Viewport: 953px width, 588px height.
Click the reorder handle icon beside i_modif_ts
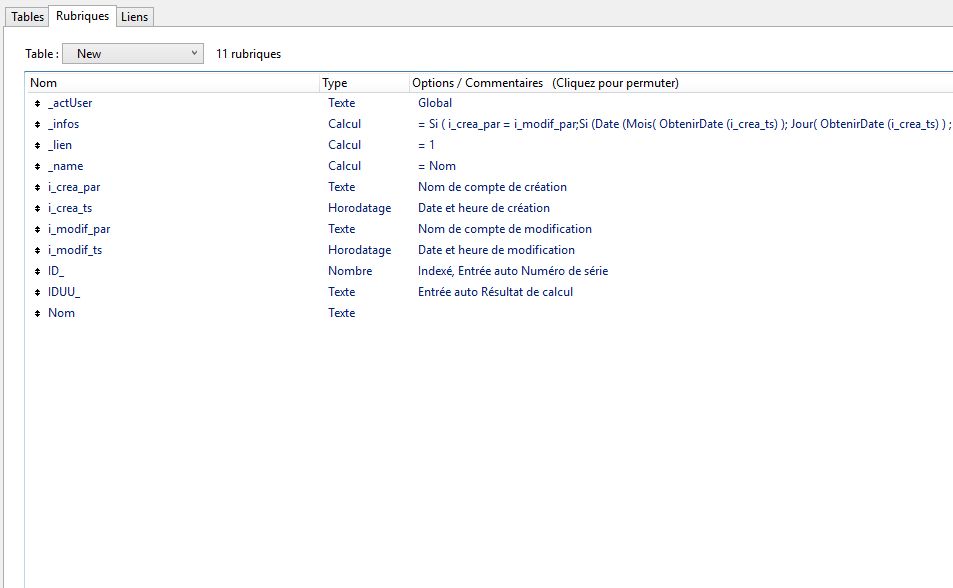point(37,250)
